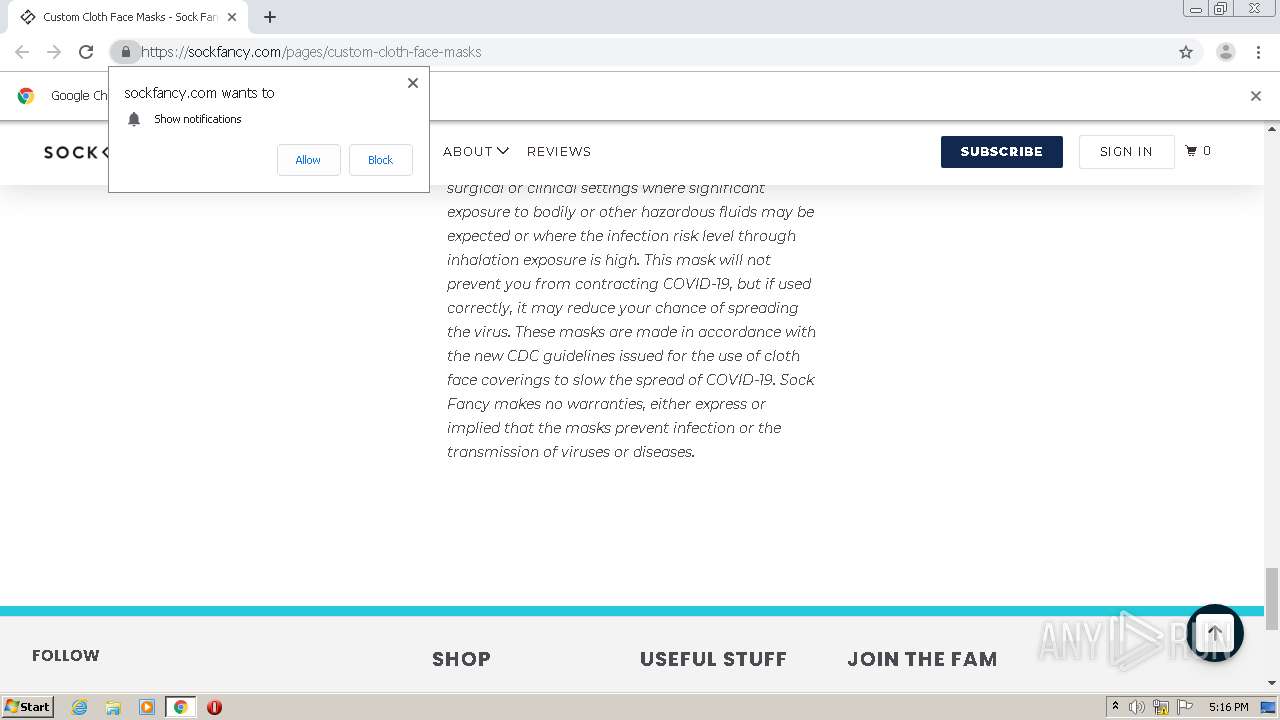Click the browser forward arrow
Image resolution: width=1280 pixels, height=720 pixels.
[54, 52]
